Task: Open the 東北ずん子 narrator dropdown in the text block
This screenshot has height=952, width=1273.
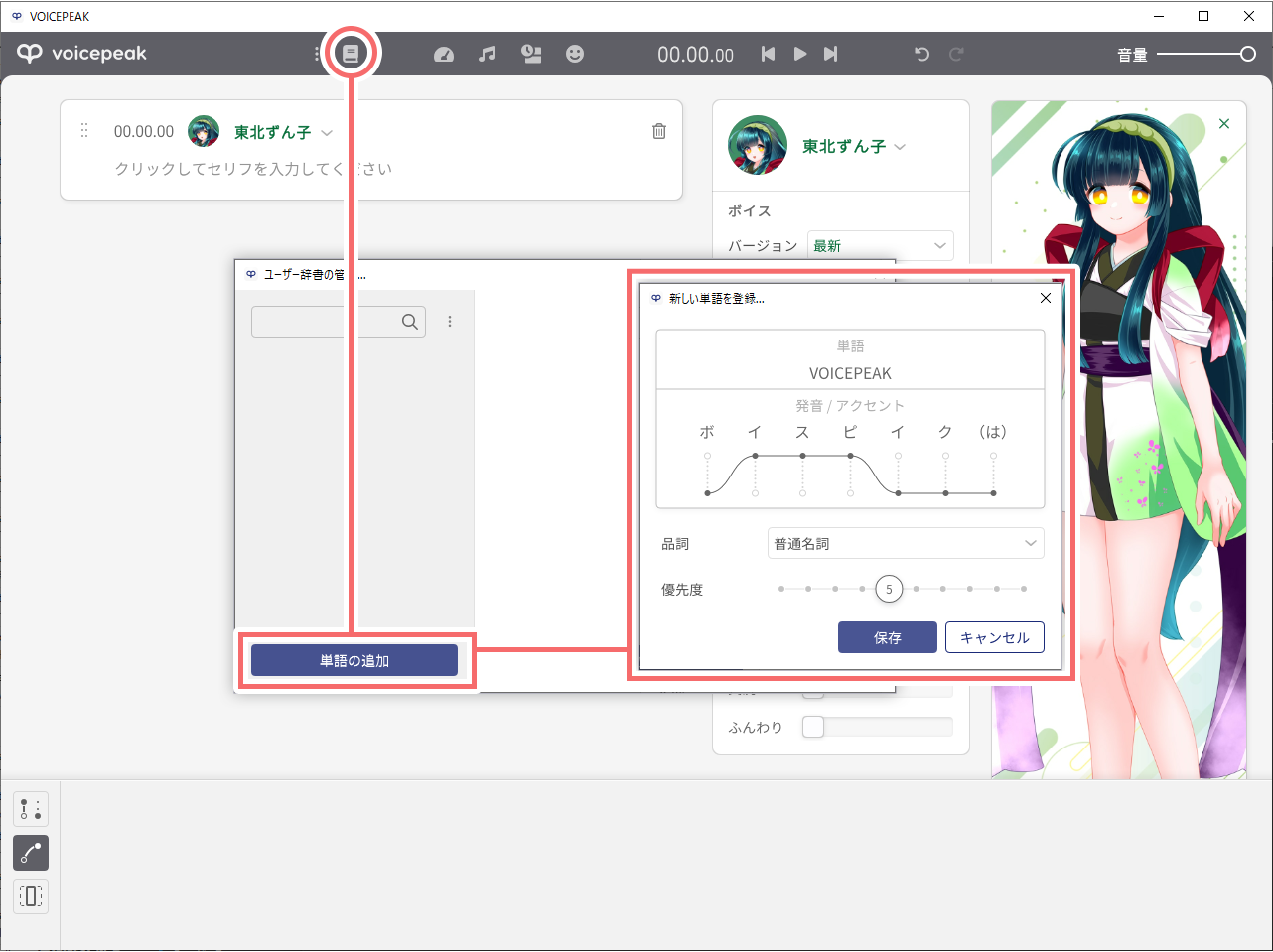Action: 283,132
